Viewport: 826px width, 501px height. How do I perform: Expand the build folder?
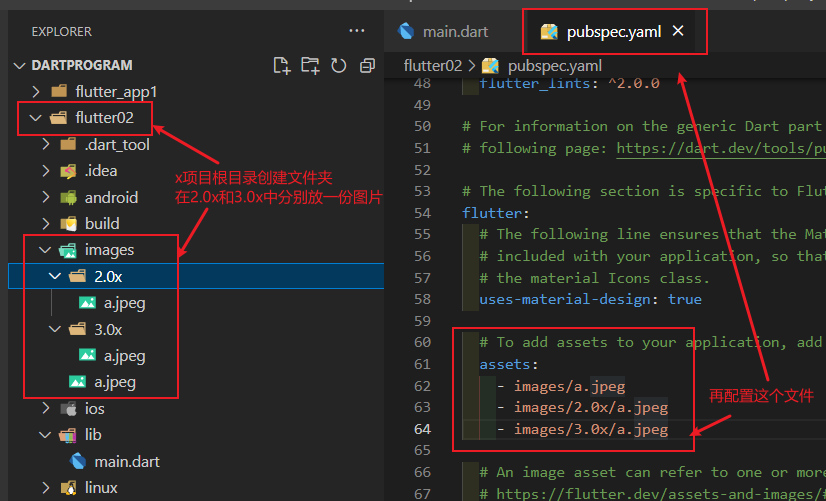[x=46, y=223]
